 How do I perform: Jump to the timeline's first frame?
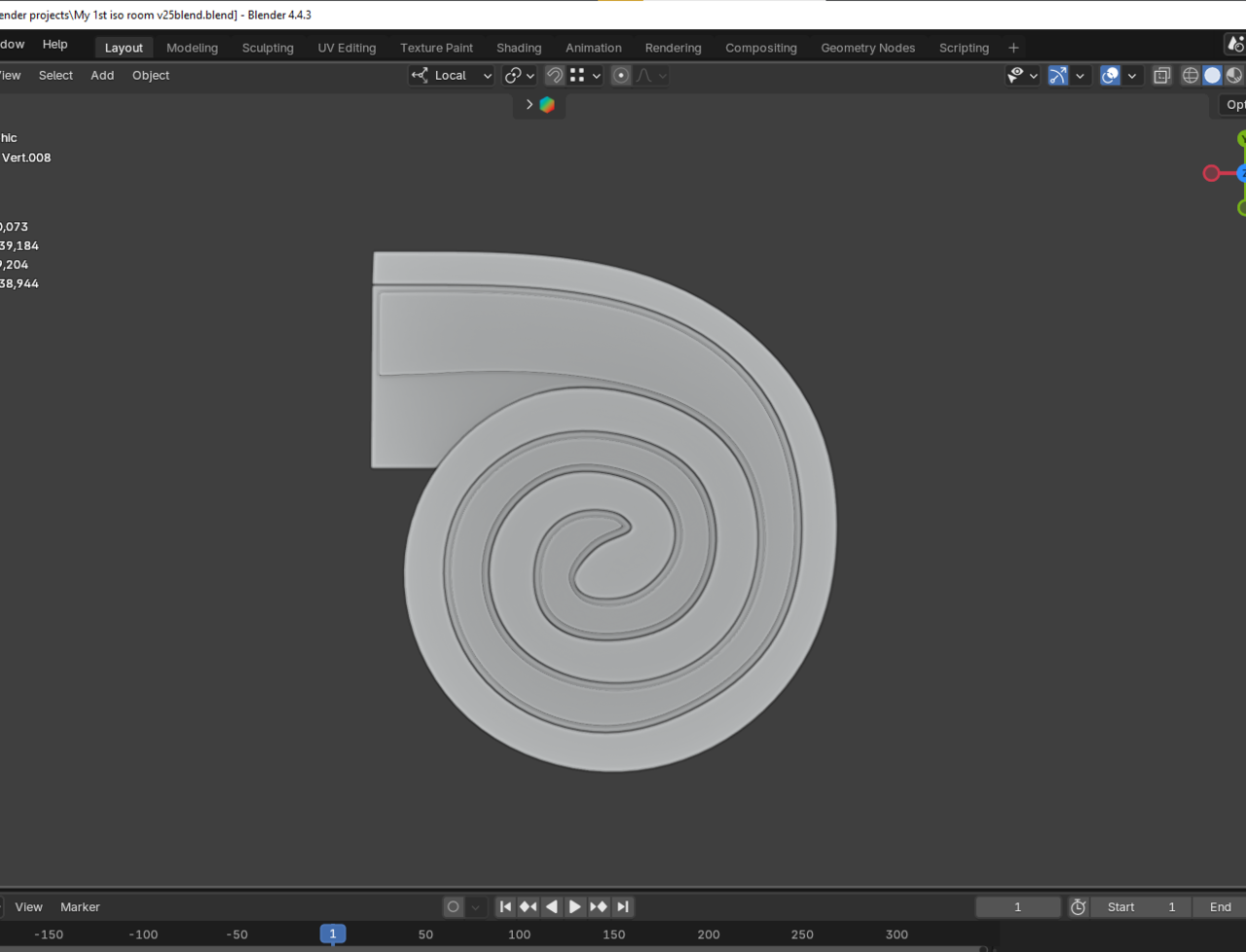[x=505, y=907]
